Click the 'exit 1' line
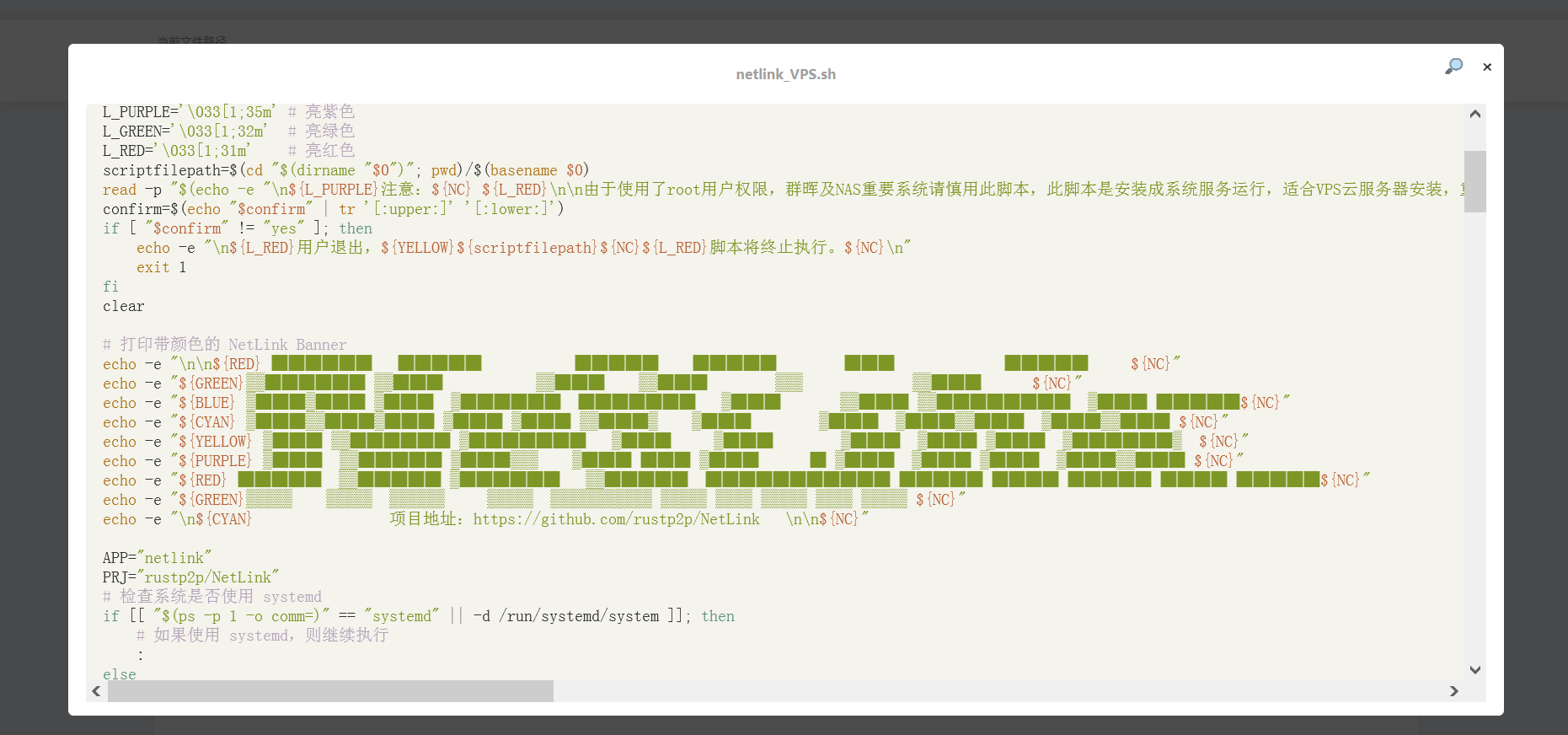This screenshot has width=1568, height=735. pos(161,267)
